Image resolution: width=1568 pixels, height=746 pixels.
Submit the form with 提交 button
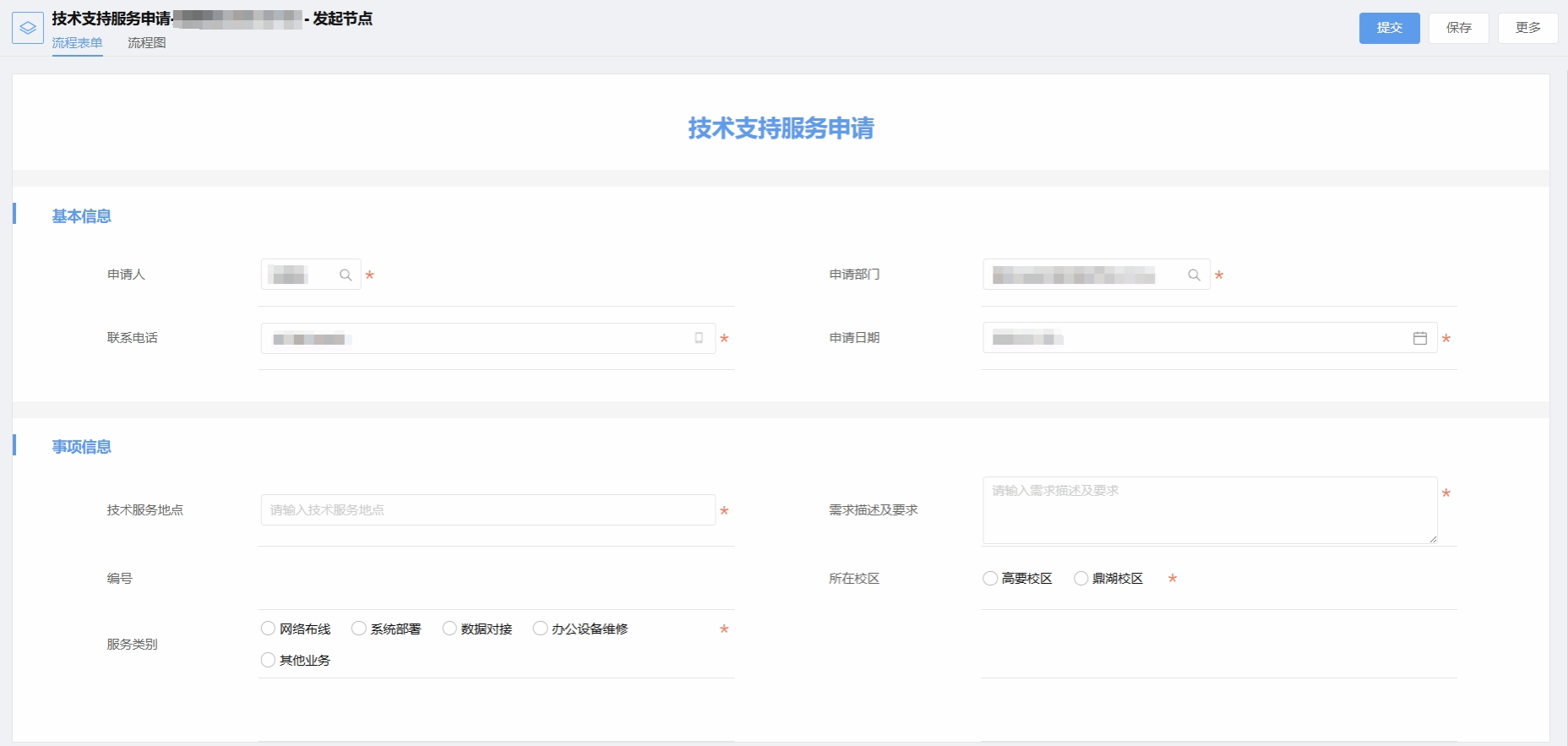pyautogui.click(x=1390, y=28)
